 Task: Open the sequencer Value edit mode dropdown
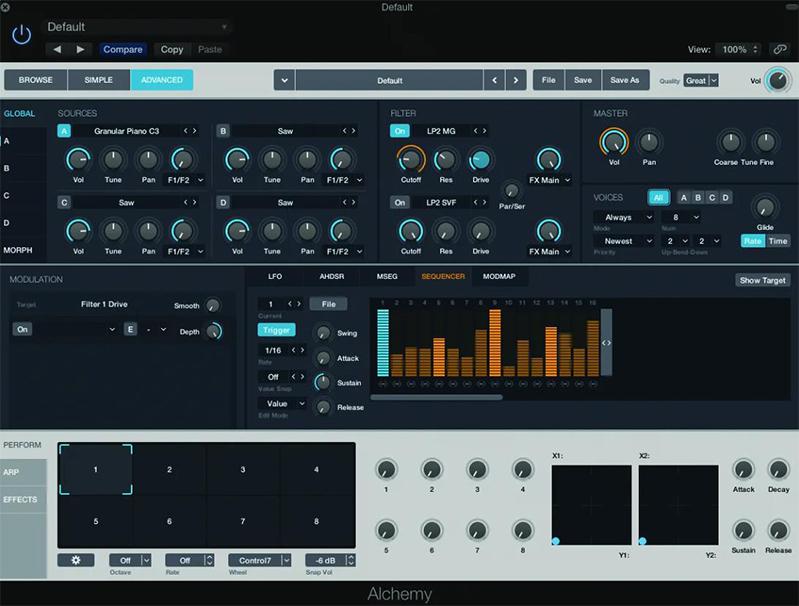282,404
